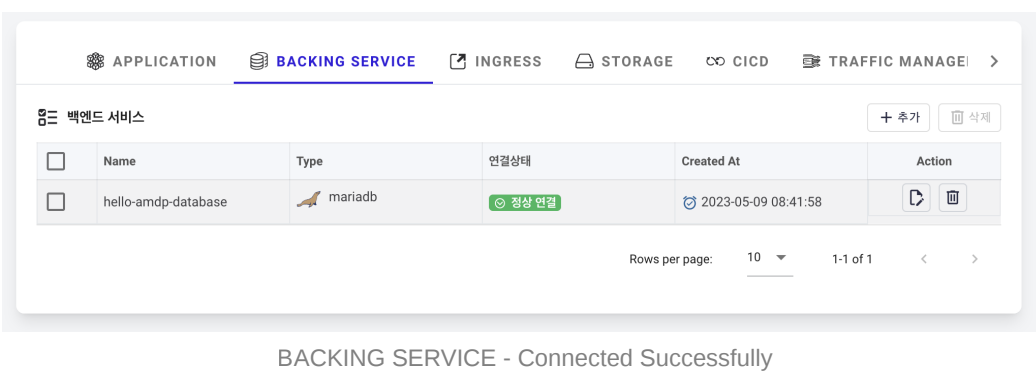The width and height of the screenshot is (1036, 375).
Task: Click the INGRESS external link icon
Action: click(x=458, y=61)
